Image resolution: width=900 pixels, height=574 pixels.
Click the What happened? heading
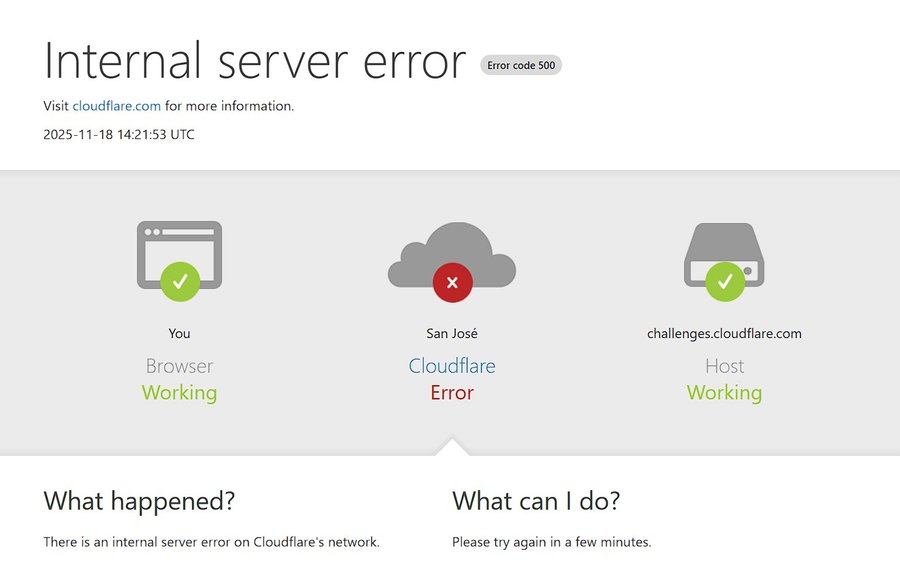[139, 500]
